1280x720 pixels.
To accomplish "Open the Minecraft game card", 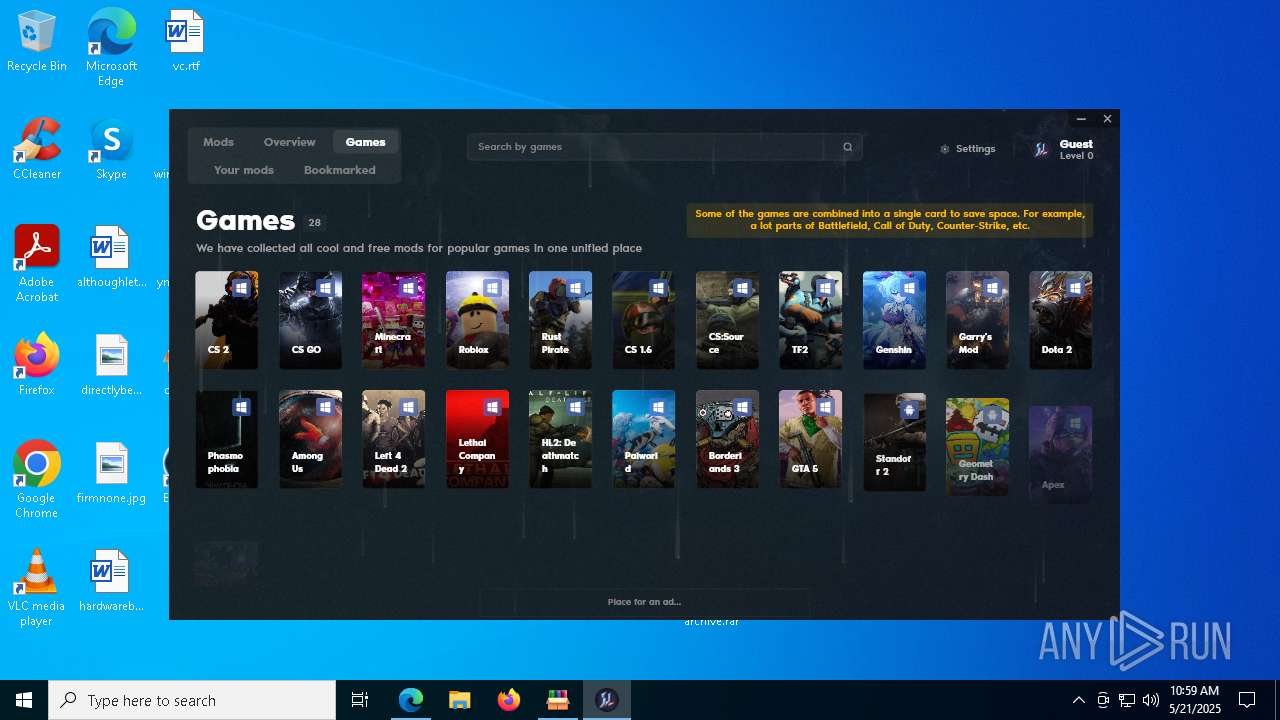I will coord(393,320).
